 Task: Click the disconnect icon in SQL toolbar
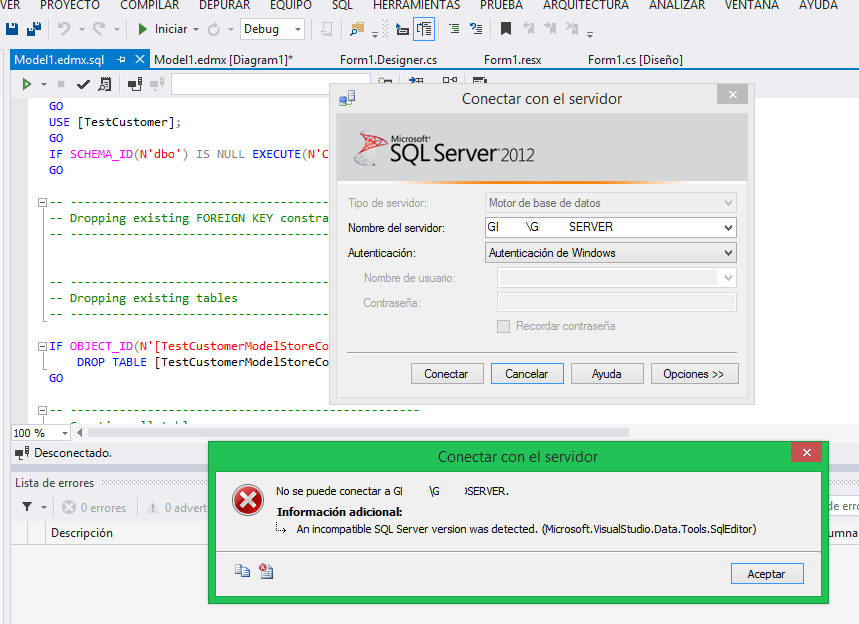pyautogui.click(x=157, y=84)
